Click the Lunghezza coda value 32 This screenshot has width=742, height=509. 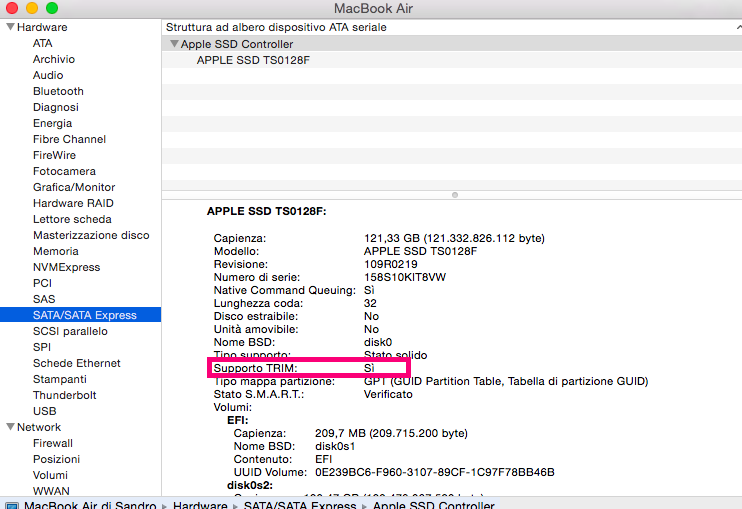click(x=370, y=303)
